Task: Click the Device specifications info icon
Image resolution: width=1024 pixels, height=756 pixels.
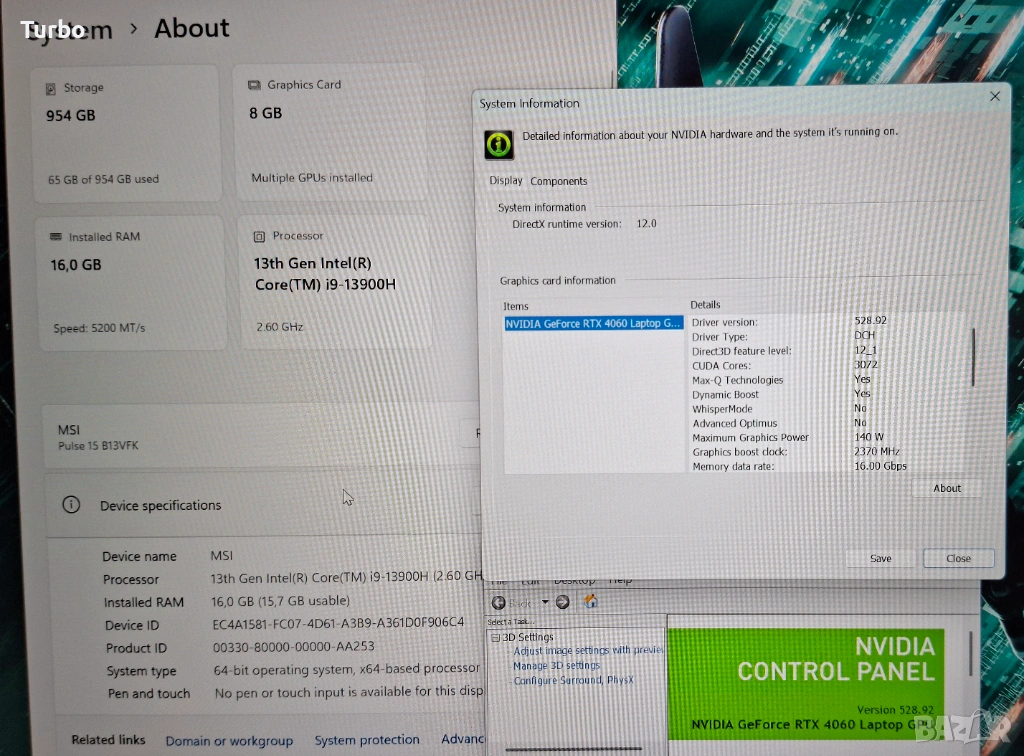Action: click(x=71, y=505)
